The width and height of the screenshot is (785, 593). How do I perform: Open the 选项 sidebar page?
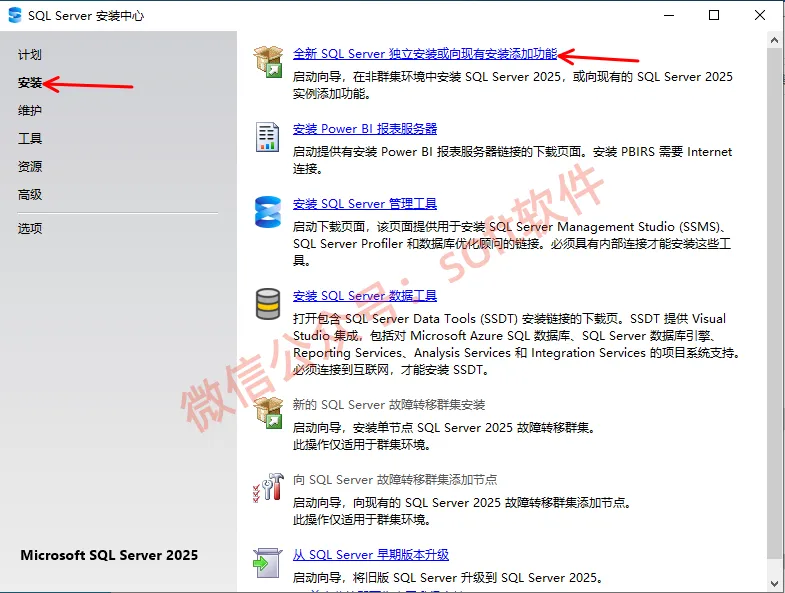pyautogui.click(x=30, y=228)
